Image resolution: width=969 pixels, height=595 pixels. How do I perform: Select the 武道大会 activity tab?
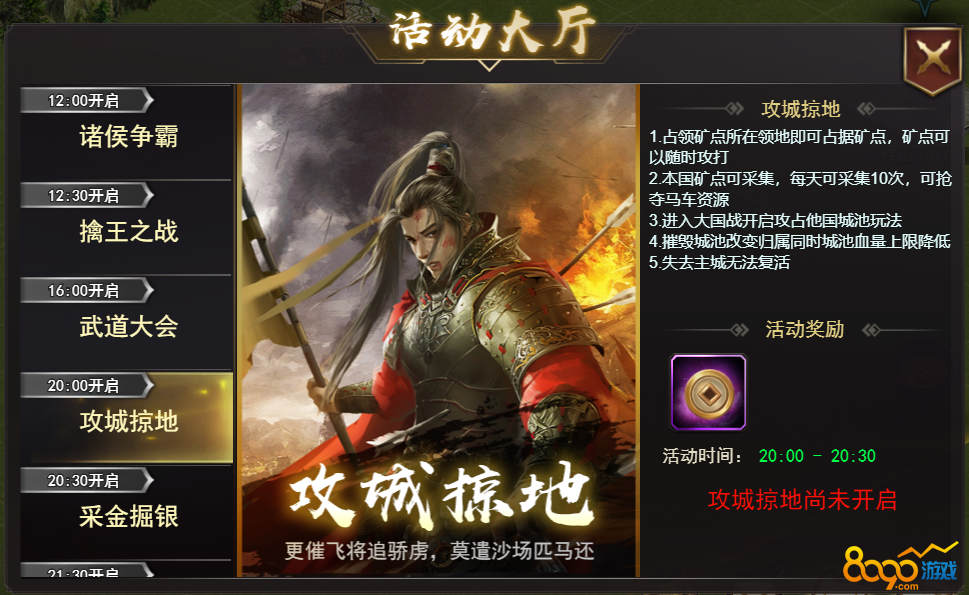pos(127,323)
